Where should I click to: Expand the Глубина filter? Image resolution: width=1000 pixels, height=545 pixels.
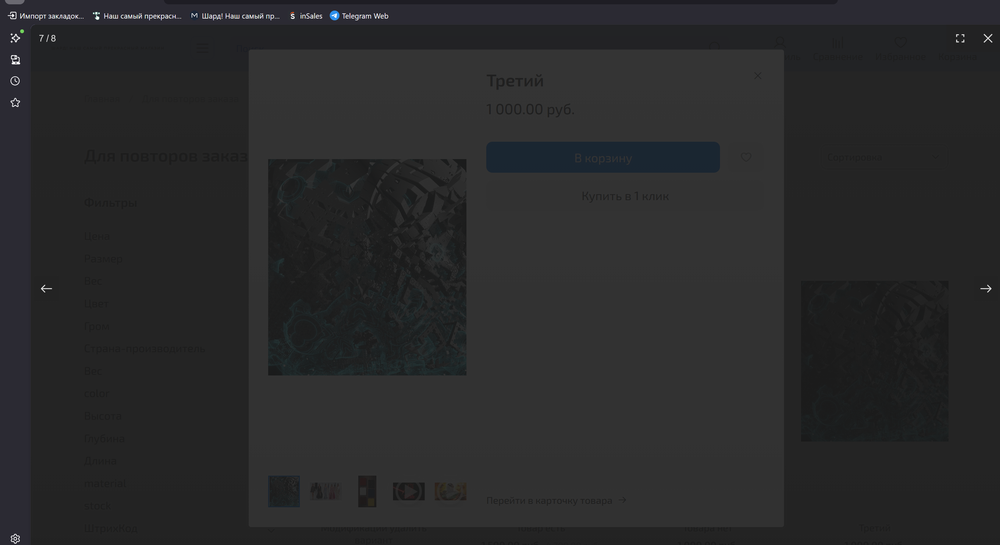[105, 439]
